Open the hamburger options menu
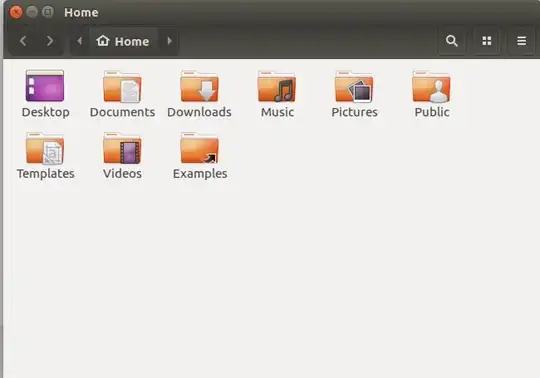 tap(521, 41)
